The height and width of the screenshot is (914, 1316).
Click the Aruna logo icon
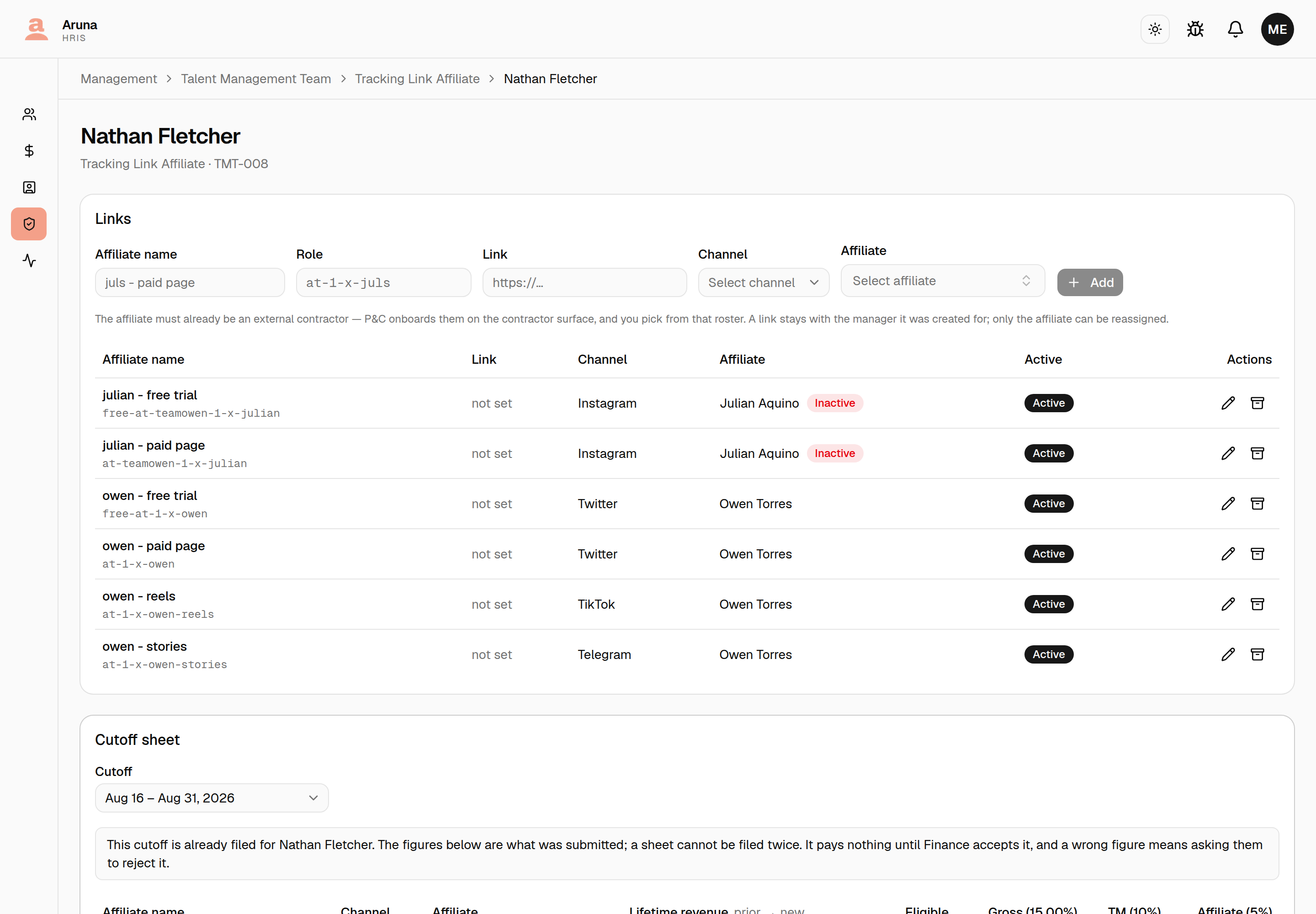(36, 29)
